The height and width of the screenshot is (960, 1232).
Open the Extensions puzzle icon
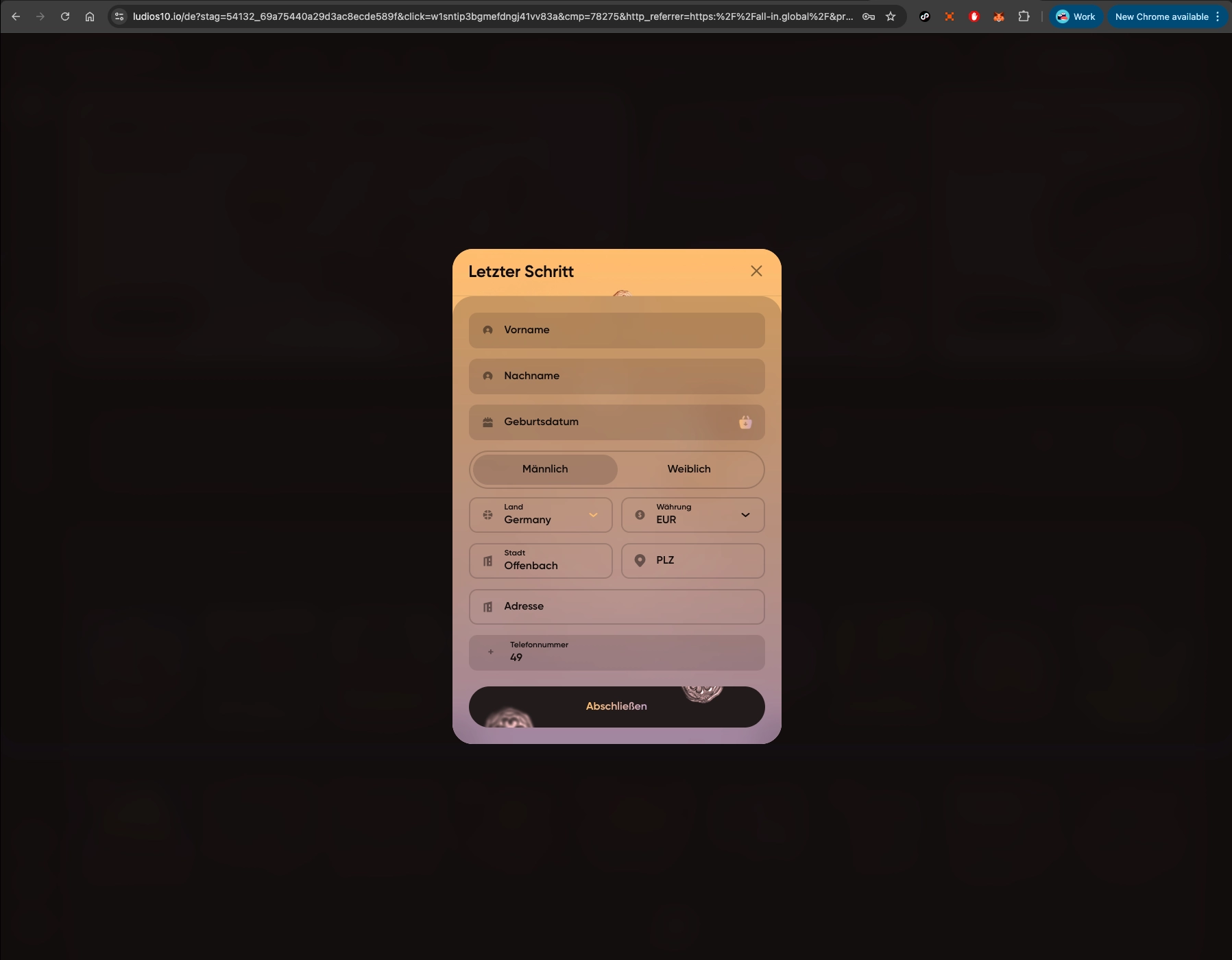pos(1024,16)
